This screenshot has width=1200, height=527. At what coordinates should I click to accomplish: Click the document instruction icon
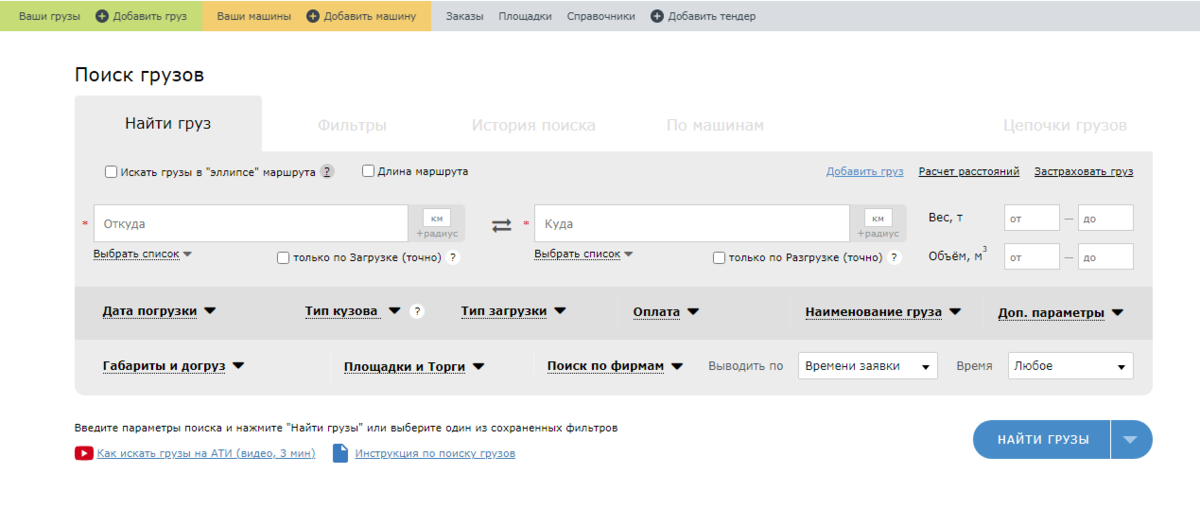click(340, 453)
